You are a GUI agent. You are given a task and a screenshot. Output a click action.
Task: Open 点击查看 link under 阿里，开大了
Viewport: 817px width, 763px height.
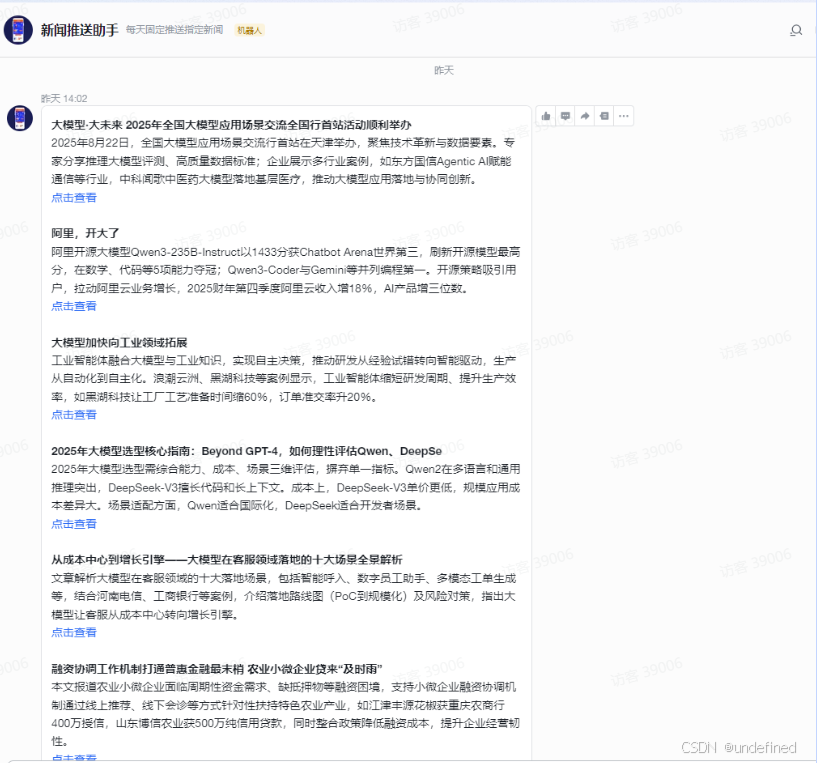pyautogui.click(x=74, y=306)
